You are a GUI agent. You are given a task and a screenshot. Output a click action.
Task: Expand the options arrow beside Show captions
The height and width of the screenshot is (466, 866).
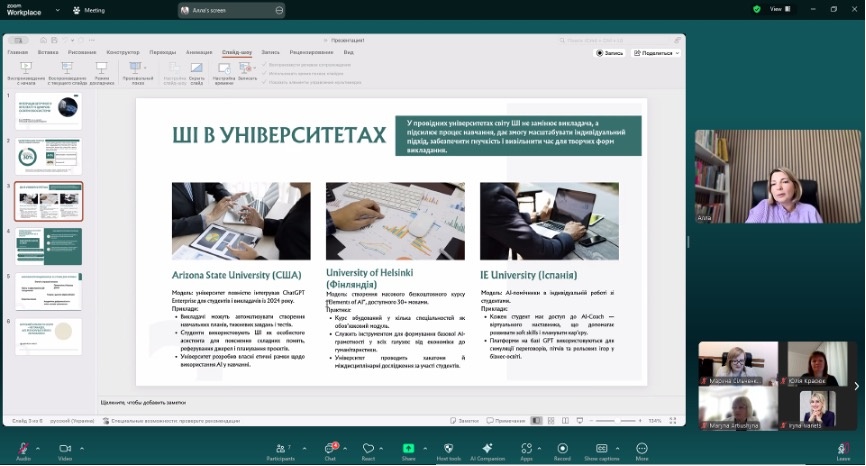pyautogui.click(x=617, y=448)
